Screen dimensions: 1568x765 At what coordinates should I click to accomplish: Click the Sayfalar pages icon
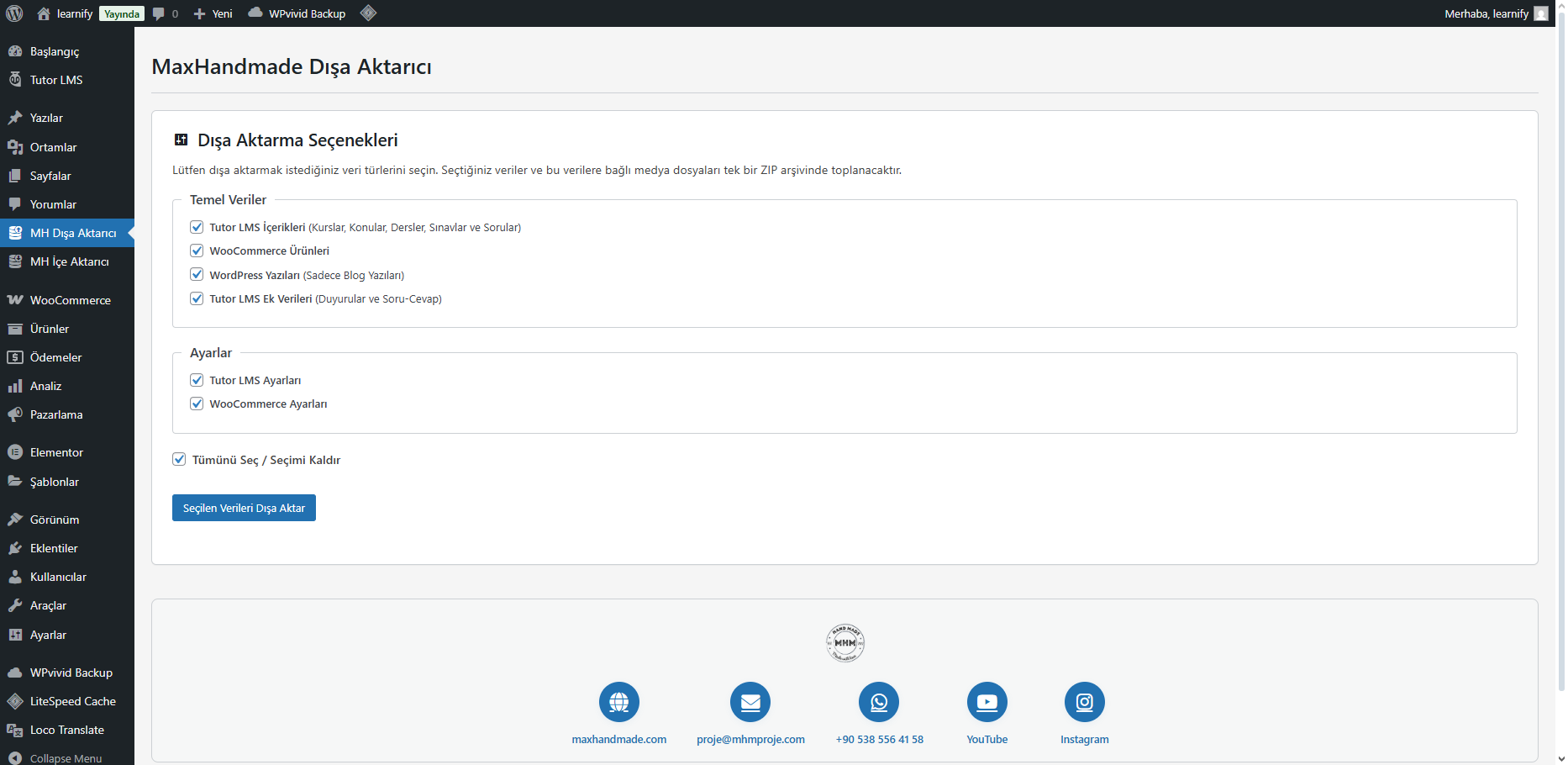(x=15, y=176)
